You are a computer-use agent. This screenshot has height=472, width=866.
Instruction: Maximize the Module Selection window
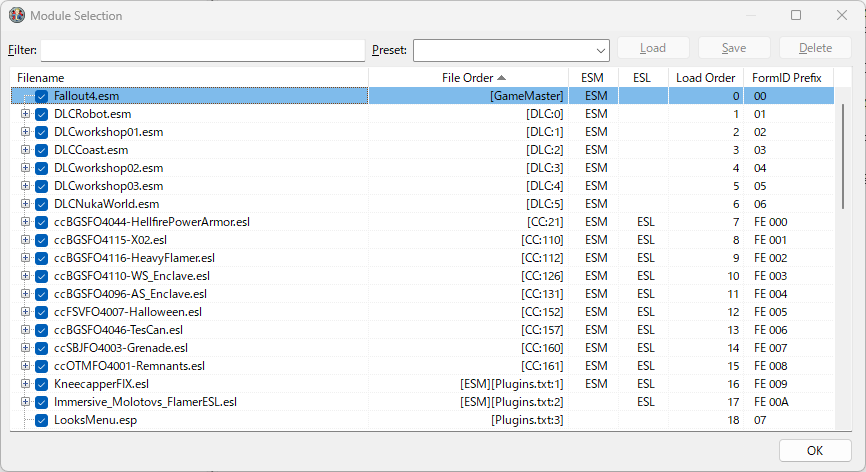[x=796, y=15]
